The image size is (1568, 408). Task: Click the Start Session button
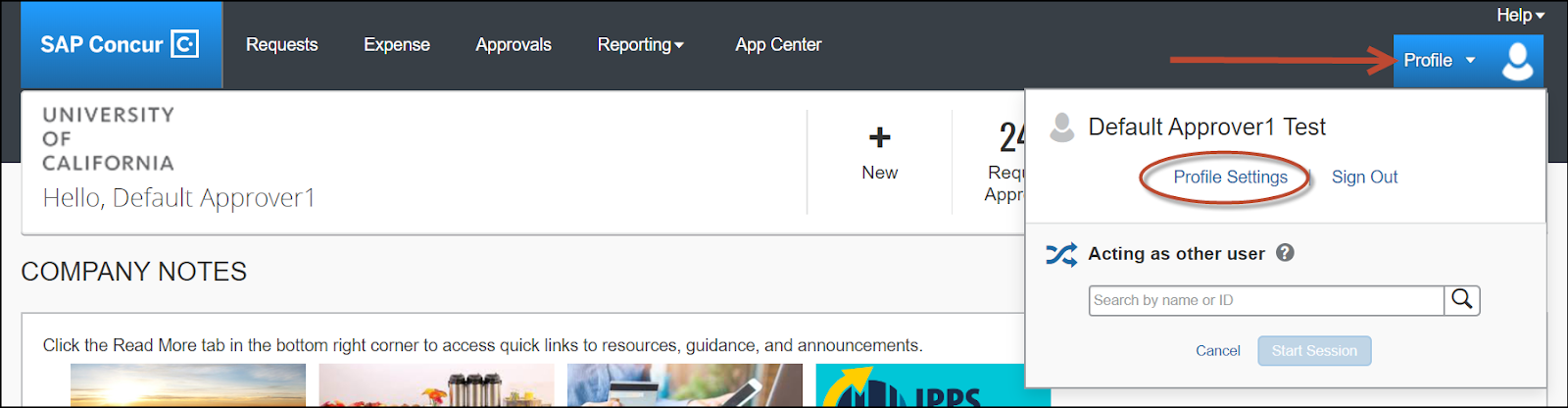(x=1314, y=350)
